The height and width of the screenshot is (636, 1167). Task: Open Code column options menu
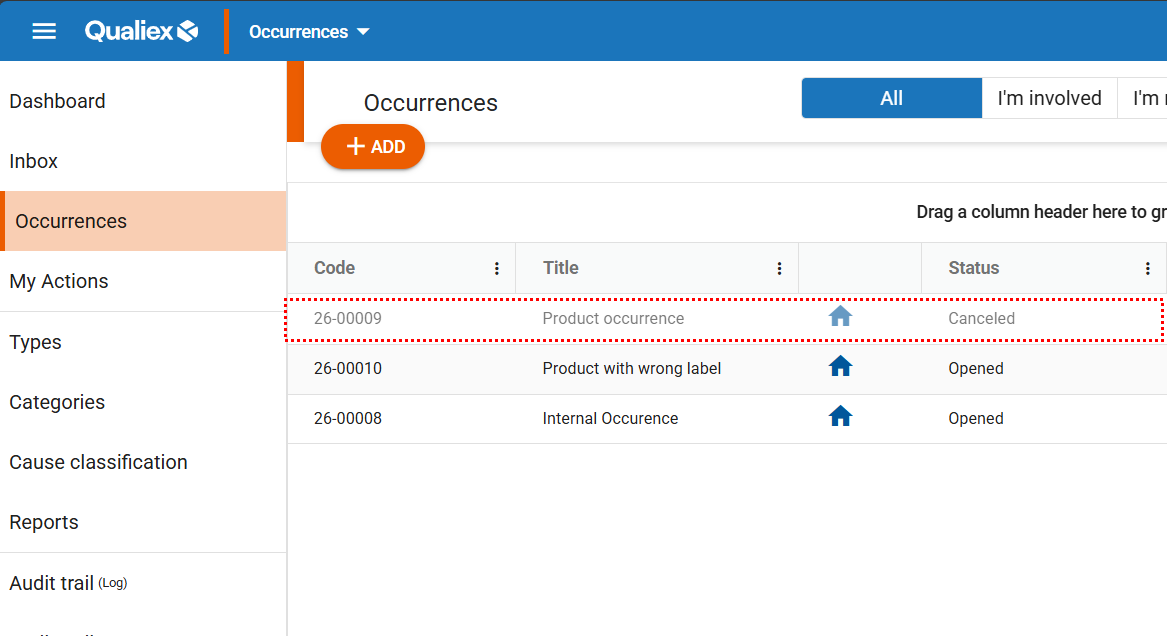497,268
